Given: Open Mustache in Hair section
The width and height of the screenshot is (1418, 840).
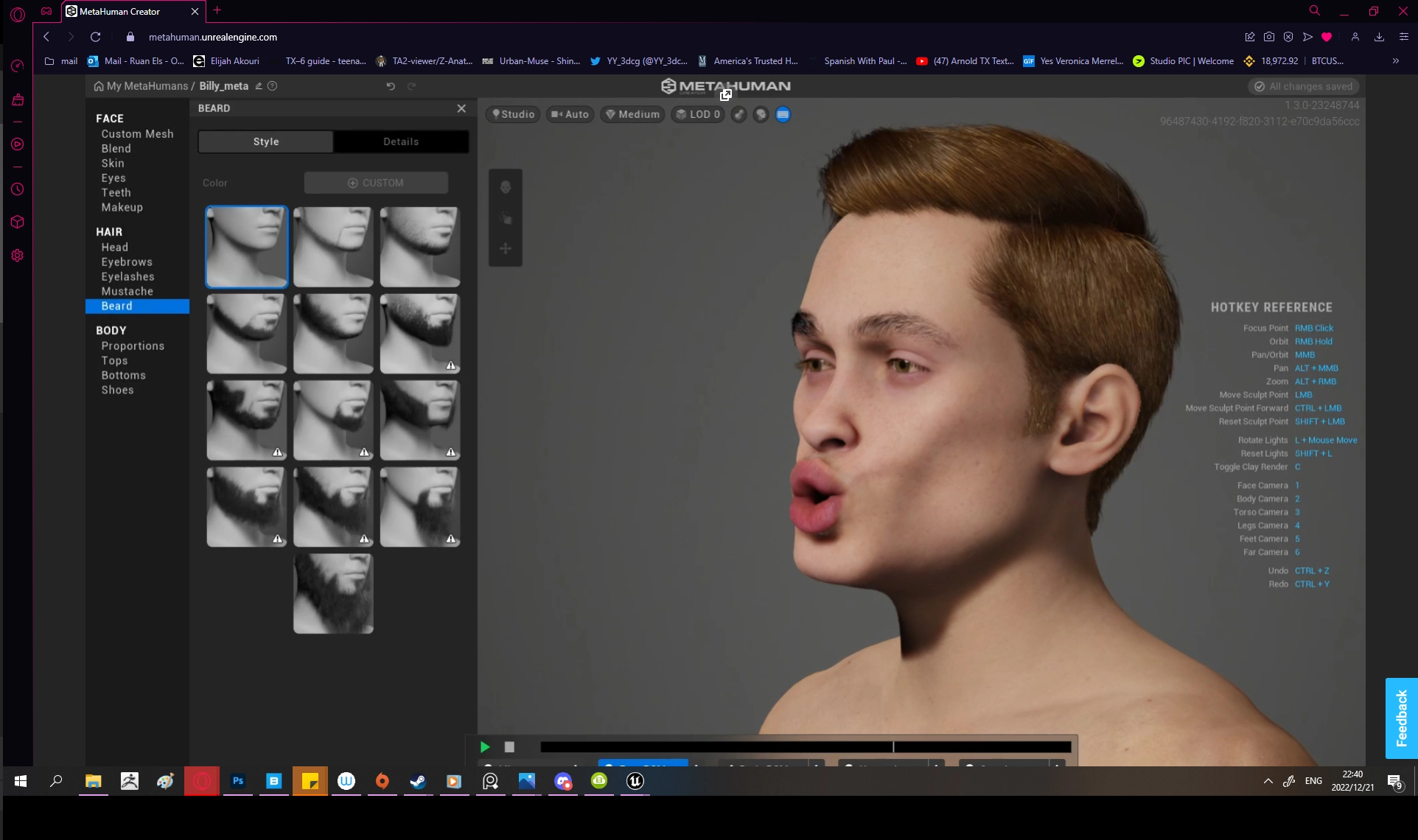Looking at the screenshot, I should [127, 291].
